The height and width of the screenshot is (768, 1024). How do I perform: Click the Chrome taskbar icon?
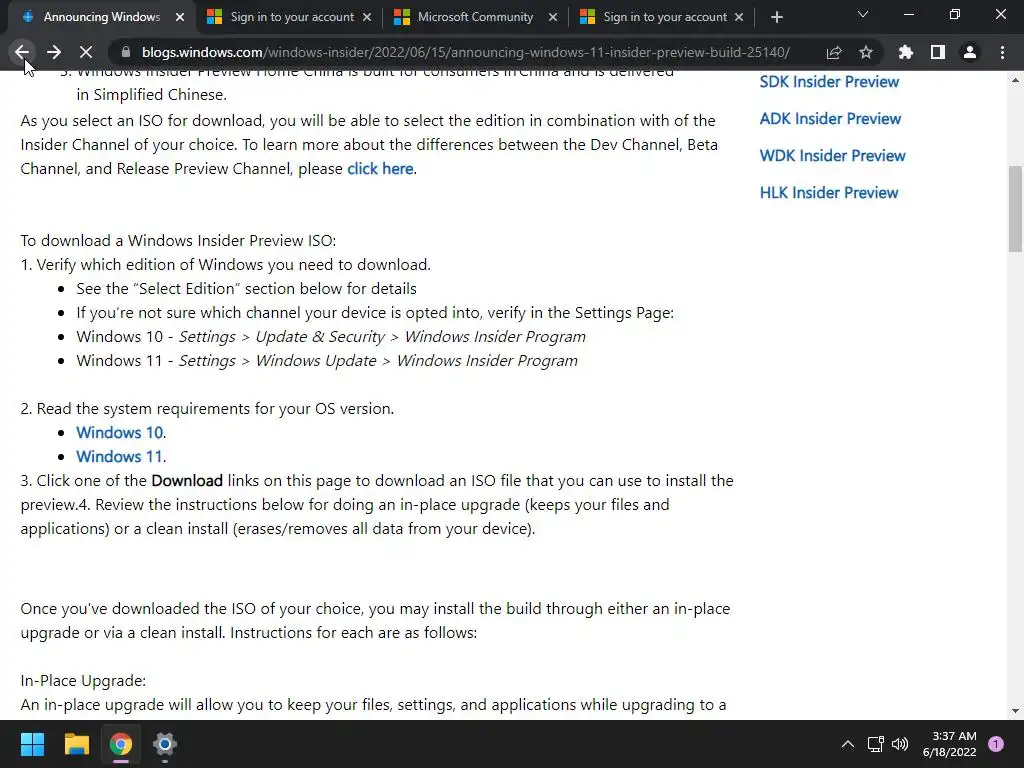point(121,744)
